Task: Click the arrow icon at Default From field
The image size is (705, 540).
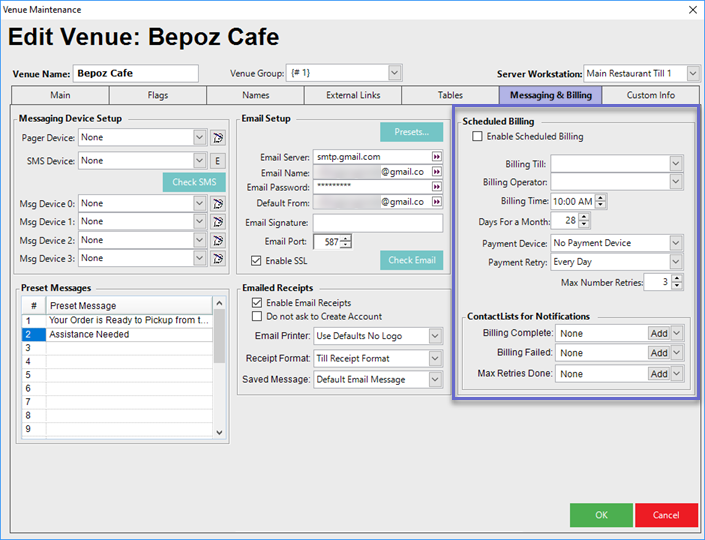Action: [x=436, y=201]
